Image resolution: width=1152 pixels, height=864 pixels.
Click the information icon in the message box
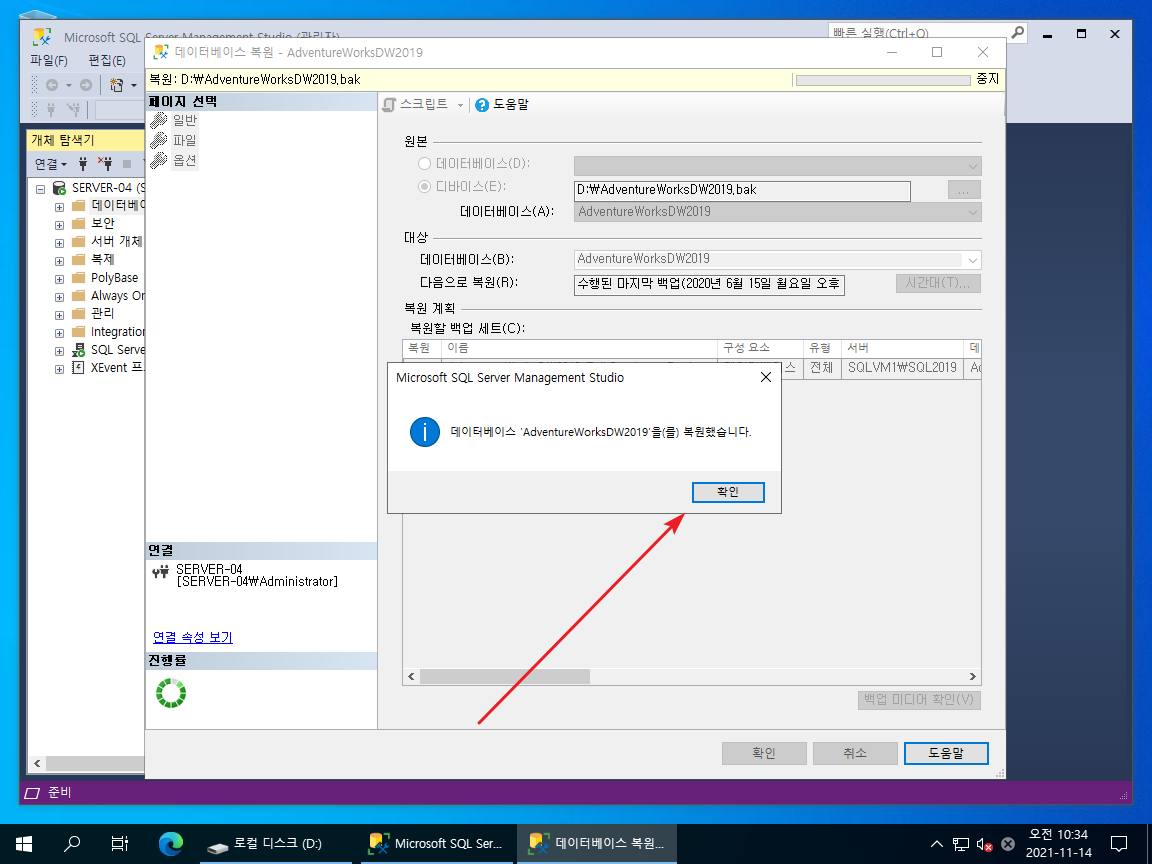click(x=425, y=432)
